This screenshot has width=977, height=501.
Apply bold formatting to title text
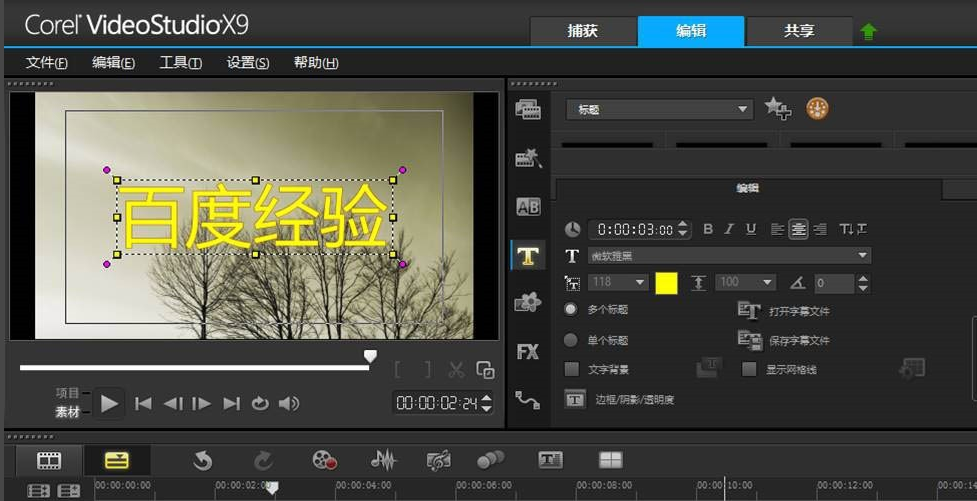(x=708, y=229)
